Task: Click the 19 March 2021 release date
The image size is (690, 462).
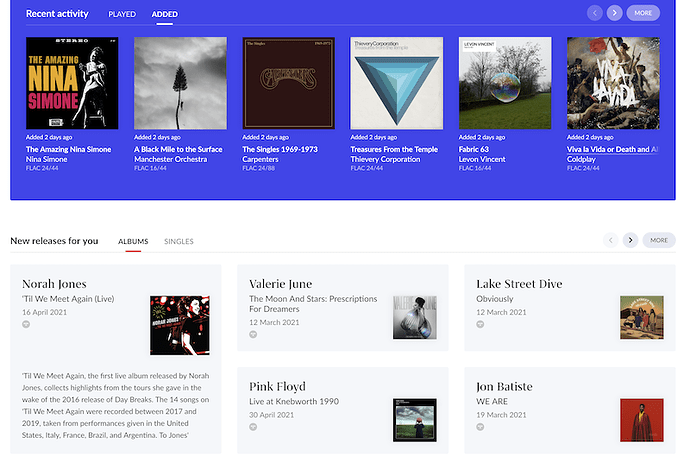Action: click(x=501, y=414)
